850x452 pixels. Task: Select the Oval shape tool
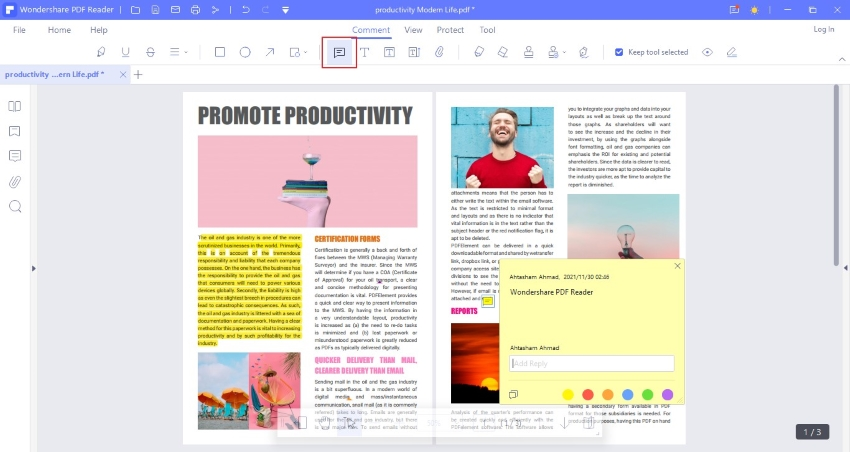(245, 52)
